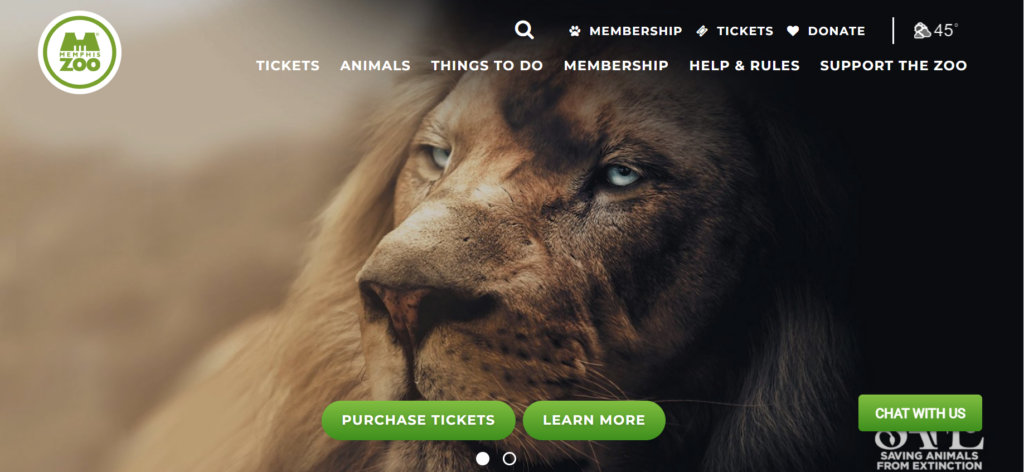Click the Purchase Tickets button
This screenshot has width=1024, height=472.
(x=419, y=420)
